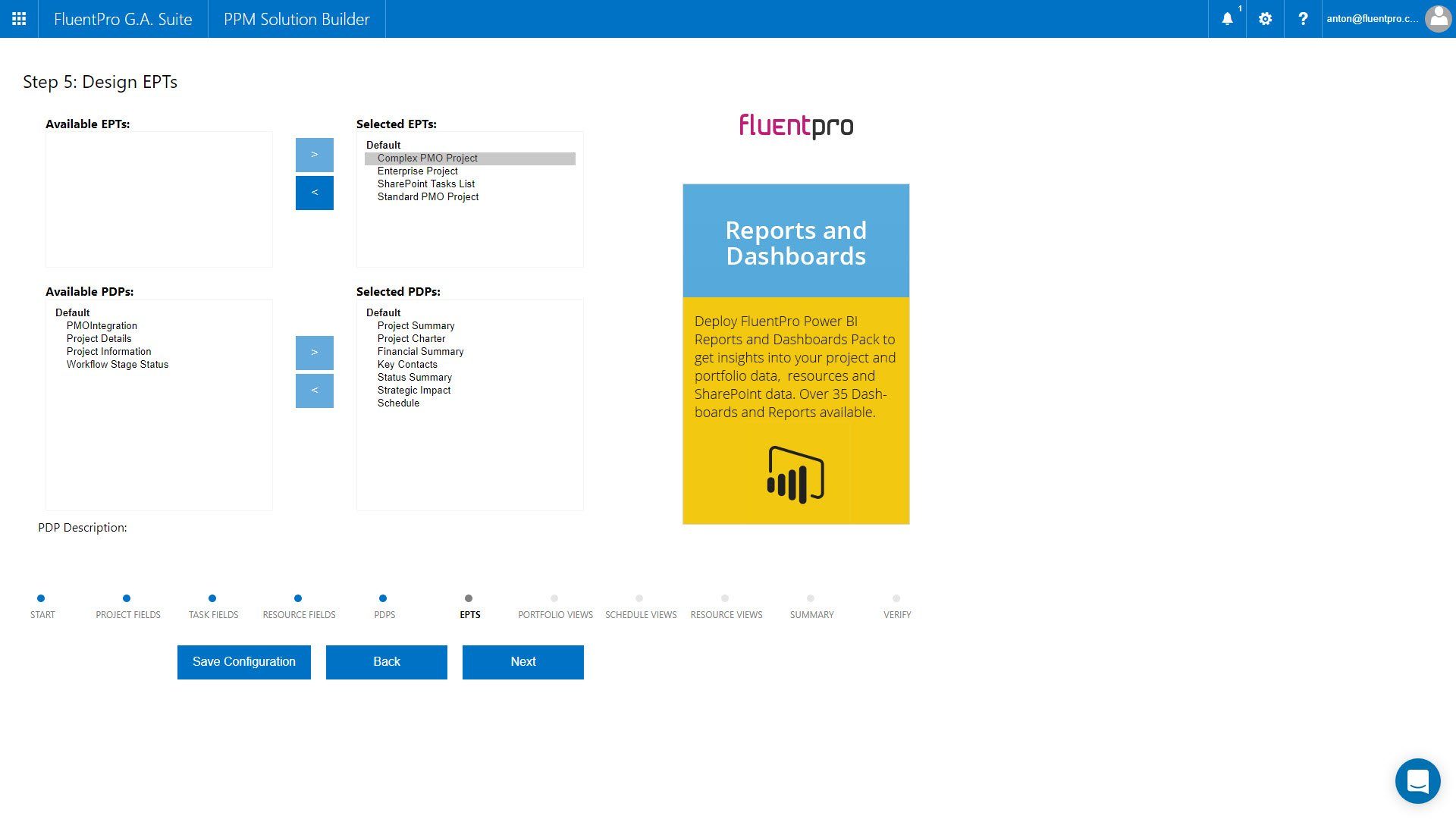Select Financial Summary in Selected PDPs
1456x819 pixels.
[x=420, y=352]
